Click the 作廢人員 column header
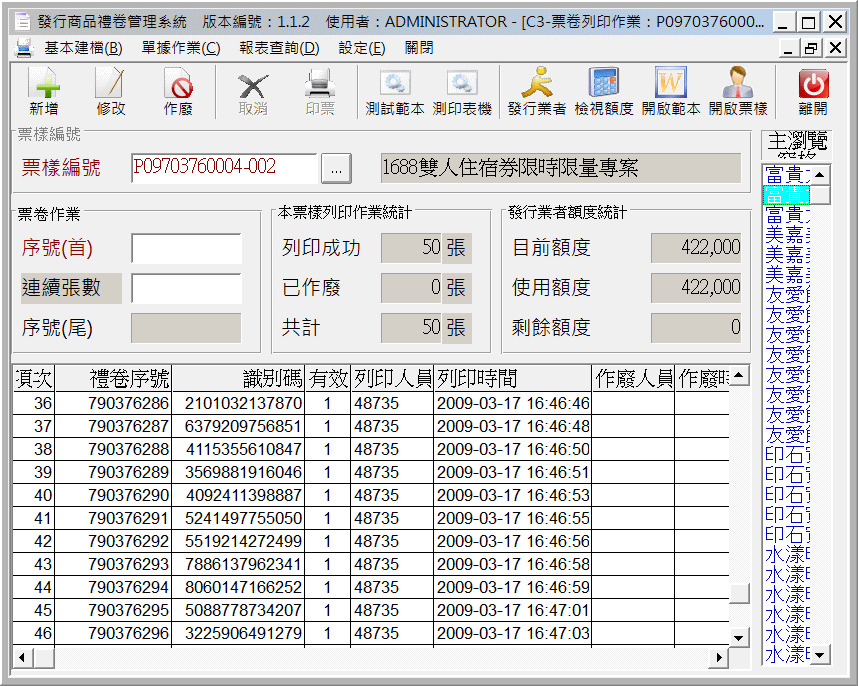This screenshot has height=686, width=858. 633,378
